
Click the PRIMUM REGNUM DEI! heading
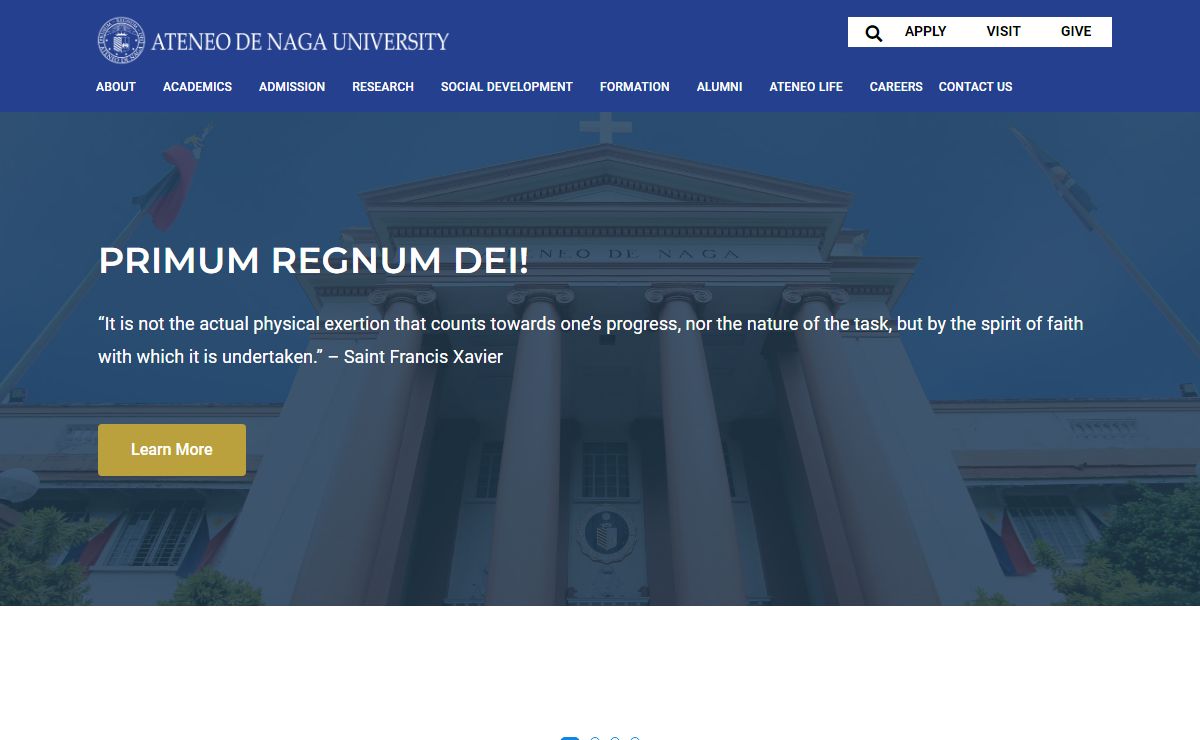pos(313,260)
